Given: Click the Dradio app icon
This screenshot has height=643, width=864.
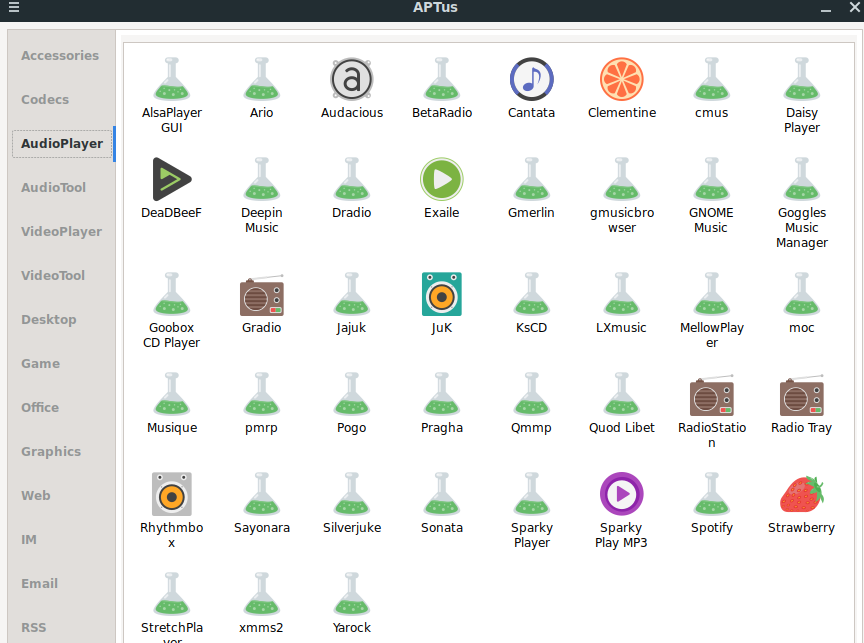Looking at the screenshot, I should [x=352, y=179].
